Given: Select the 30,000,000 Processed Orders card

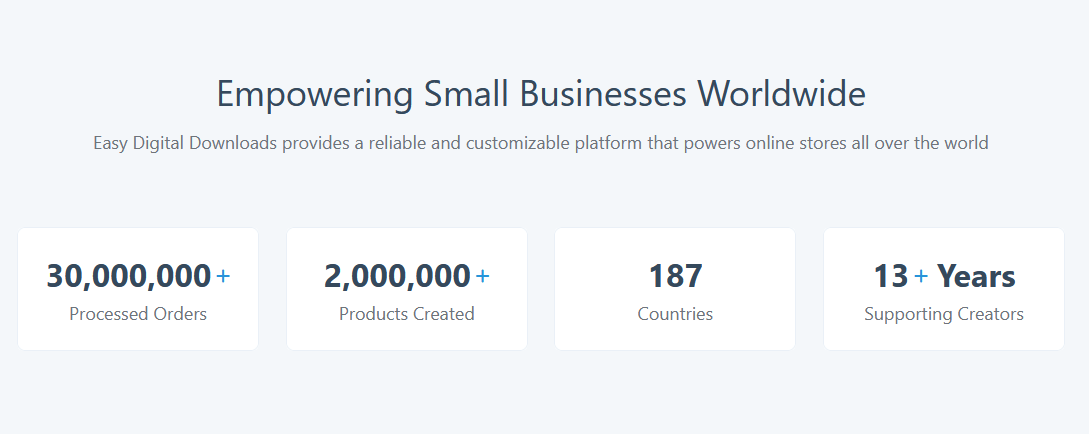Looking at the screenshot, I should 138,289.
